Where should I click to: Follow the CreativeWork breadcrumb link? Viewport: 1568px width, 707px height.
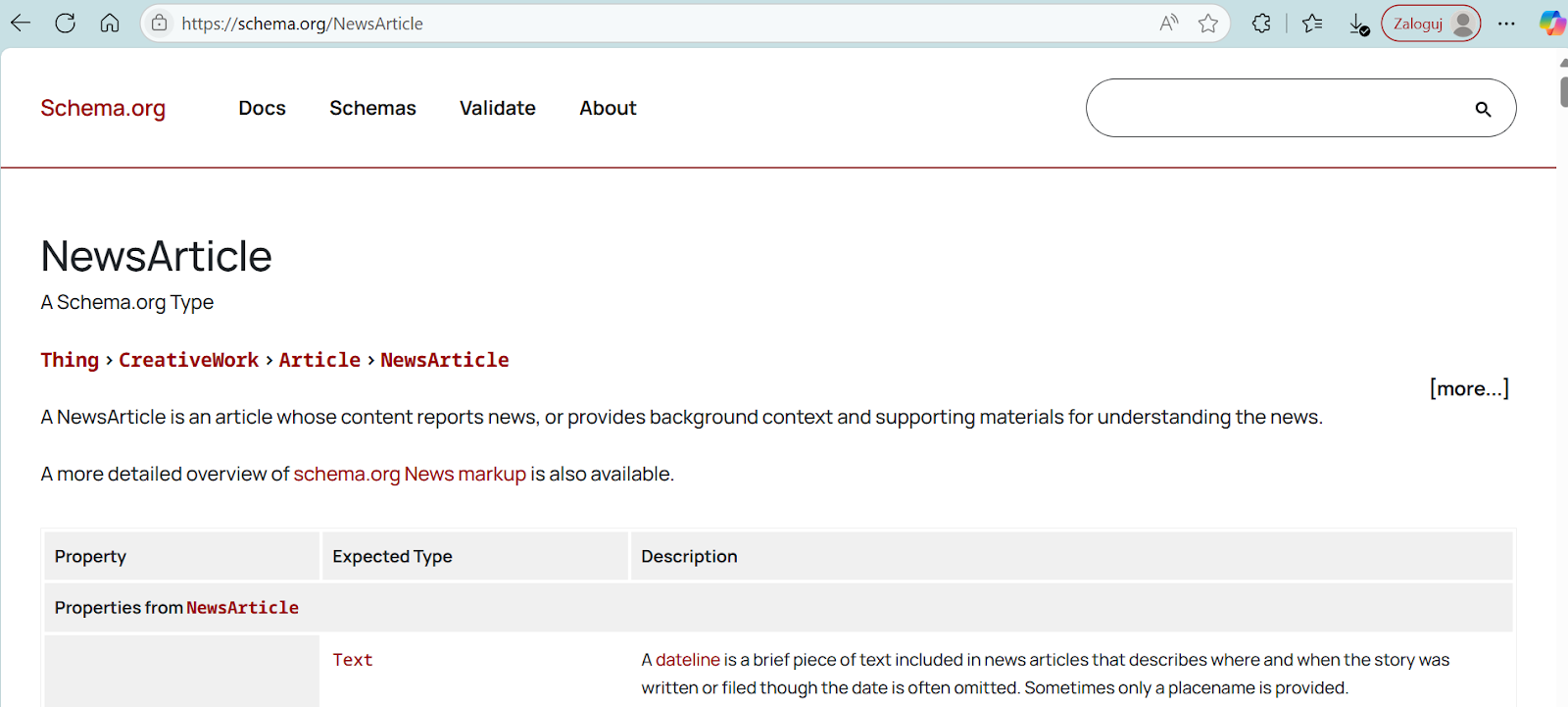pyautogui.click(x=189, y=360)
